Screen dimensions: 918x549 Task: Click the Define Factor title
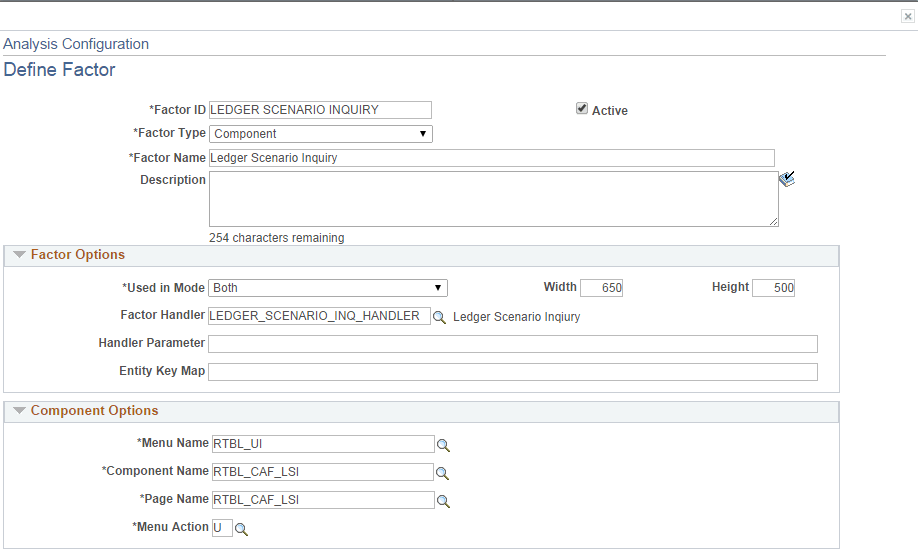59,70
